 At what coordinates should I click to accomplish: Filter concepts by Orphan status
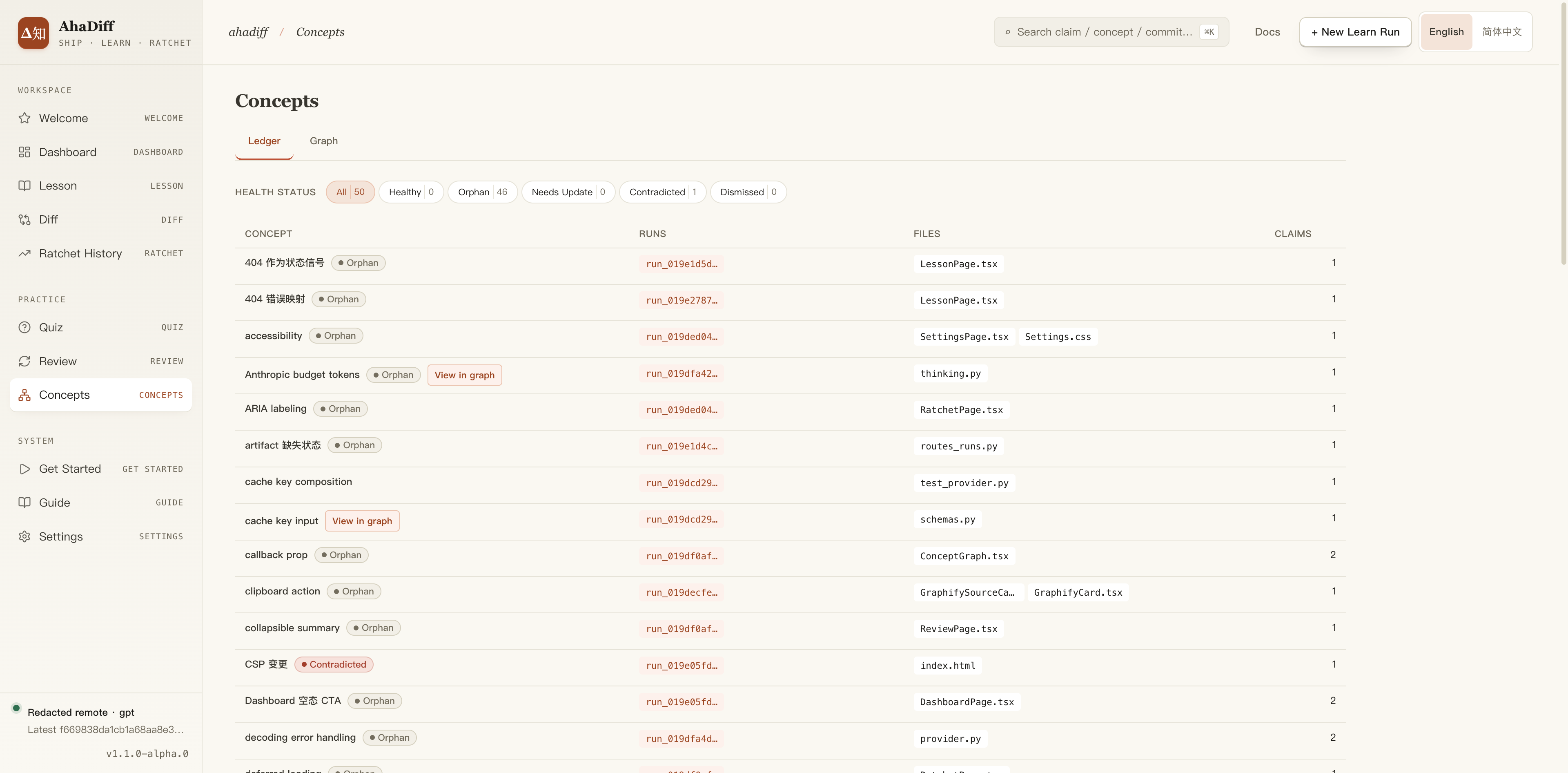(483, 192)
